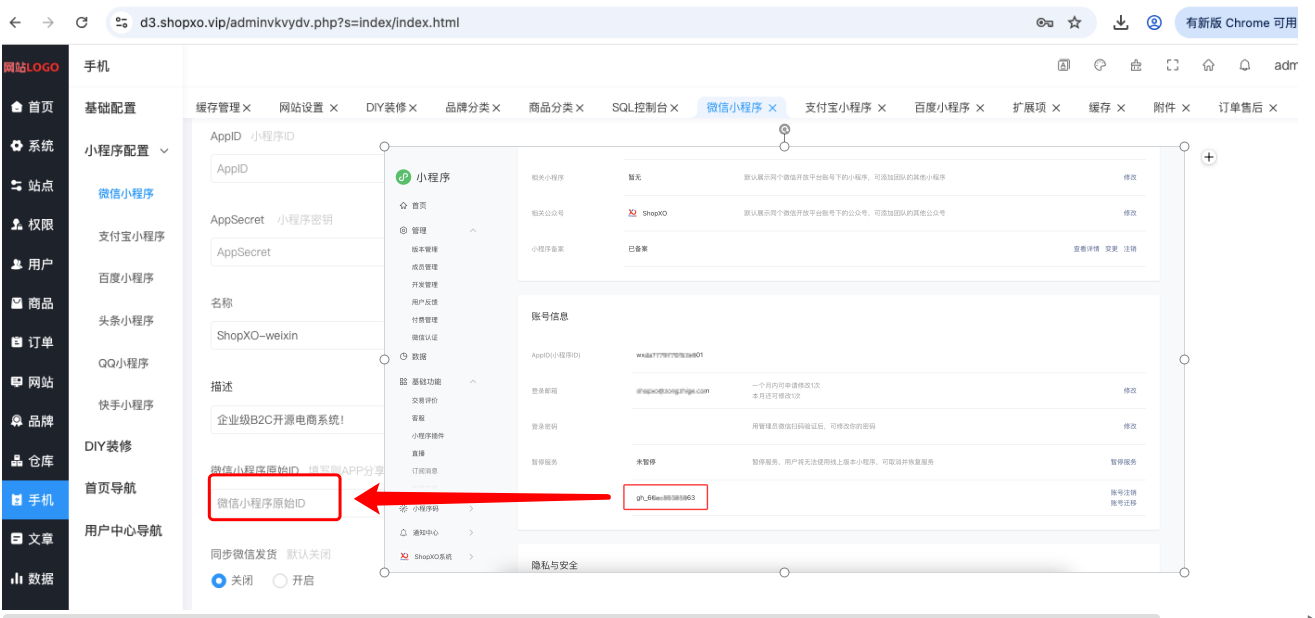The image size is (1315, 618).
Task: Open Chrome downloads icon
Action: tap(1121, 22)
